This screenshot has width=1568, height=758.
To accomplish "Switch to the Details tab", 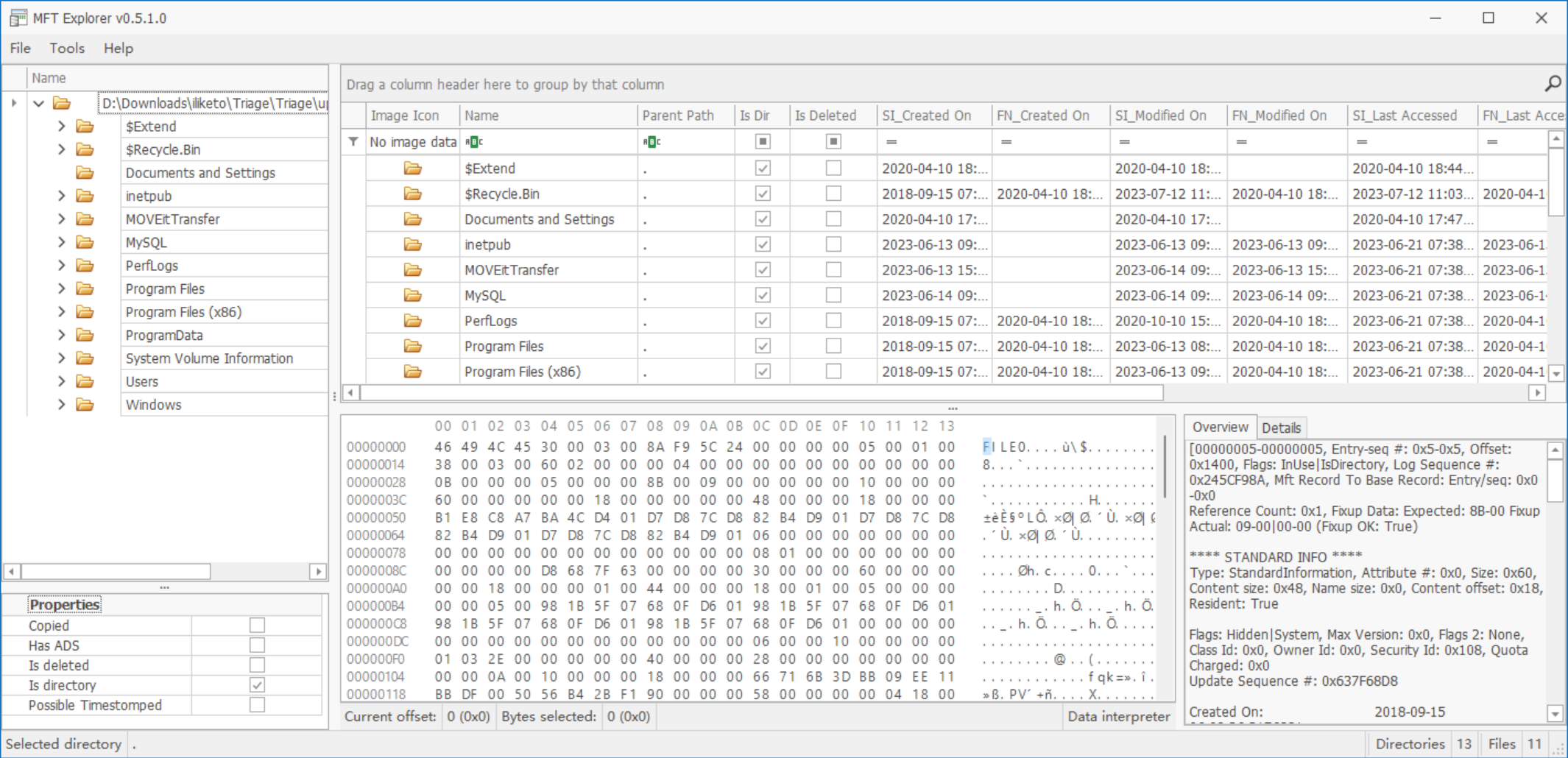I will coord(1281,428).
